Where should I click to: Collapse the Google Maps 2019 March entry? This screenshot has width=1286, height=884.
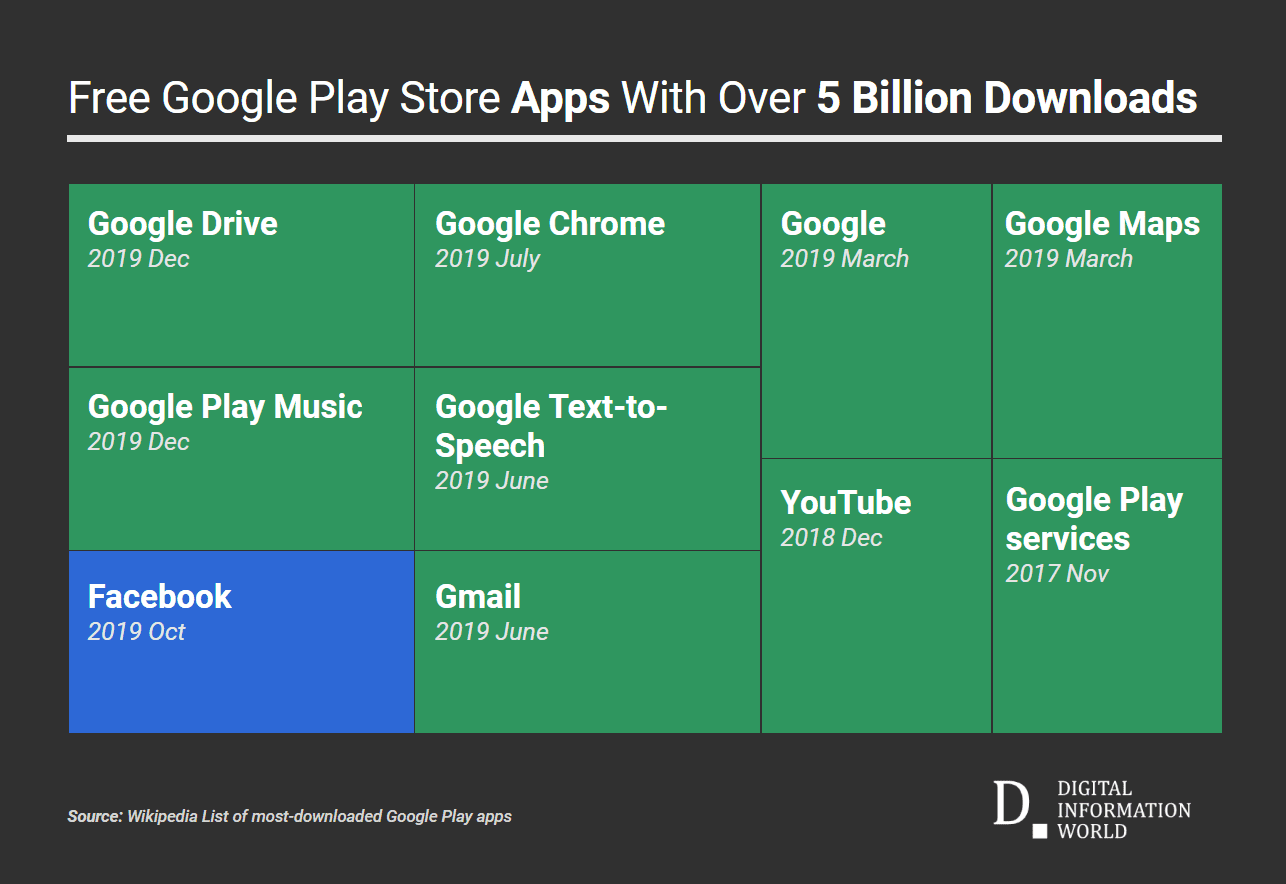pyautogui.click(x=1105, y=318)
